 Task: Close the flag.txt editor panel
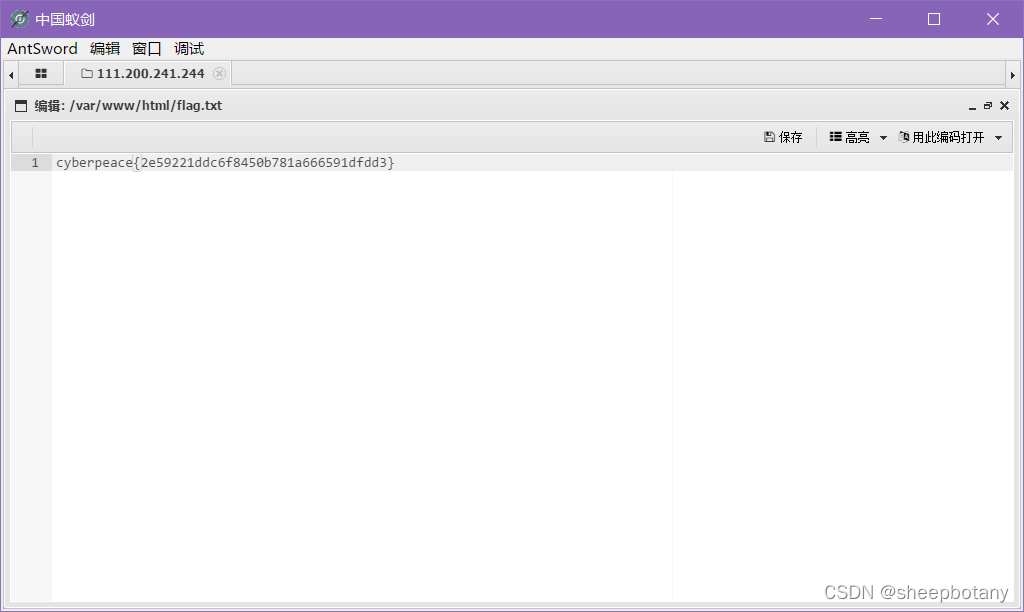[x=1004, y=106]
